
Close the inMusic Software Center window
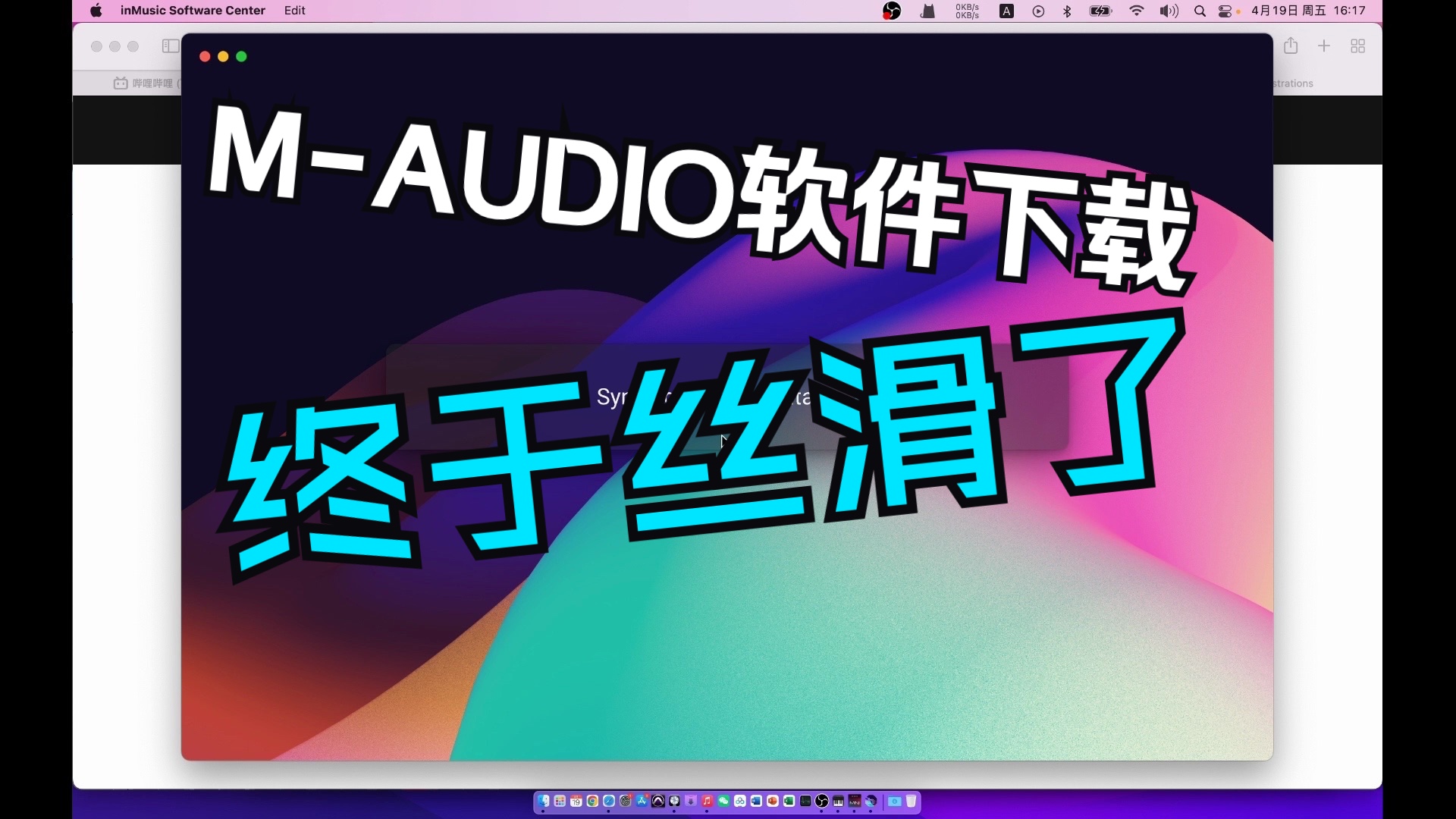click(205, 57)
